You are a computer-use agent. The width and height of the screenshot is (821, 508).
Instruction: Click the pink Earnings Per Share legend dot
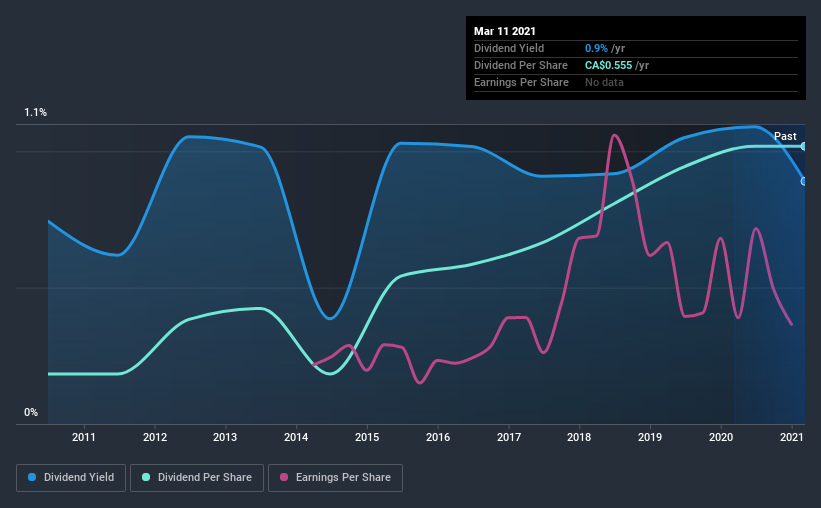click(x=284, y=477)
